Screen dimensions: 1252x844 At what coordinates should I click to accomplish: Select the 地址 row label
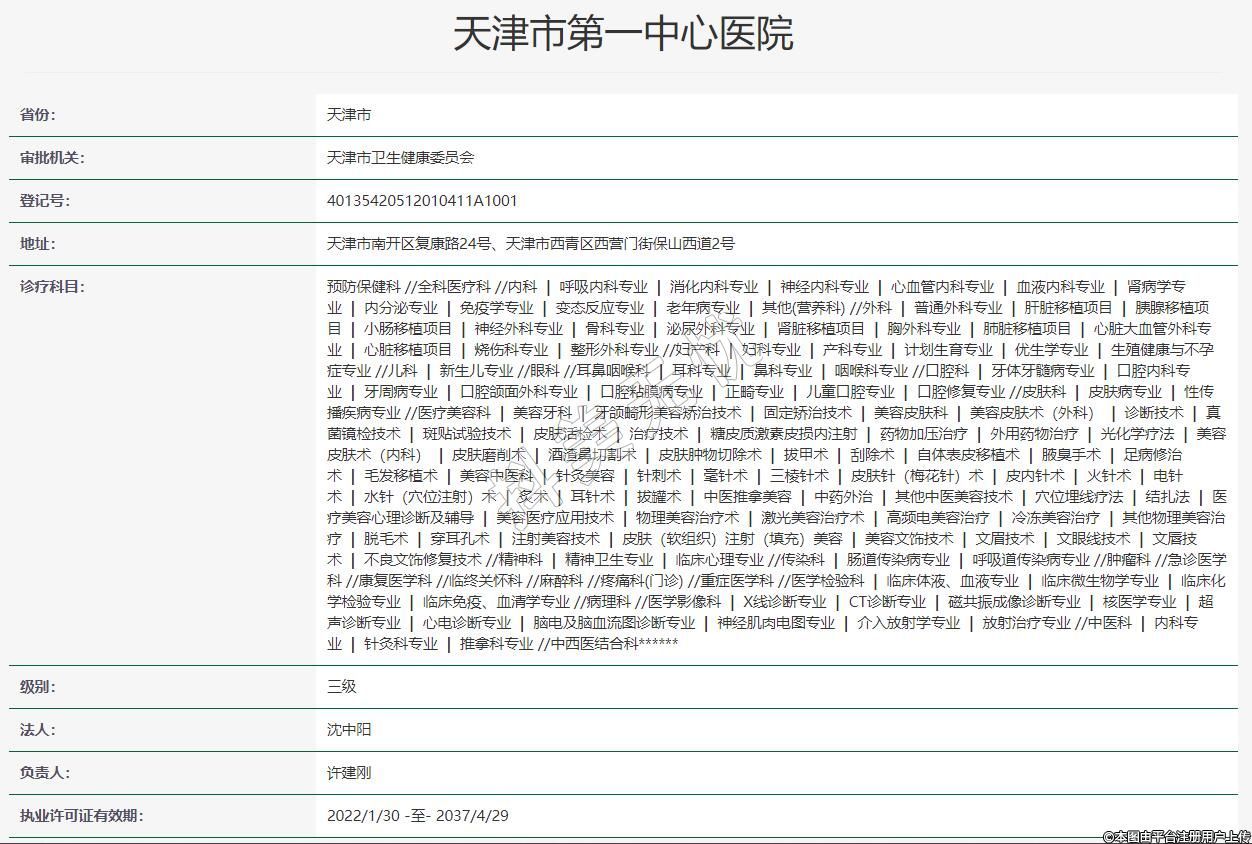pos(38,244)
